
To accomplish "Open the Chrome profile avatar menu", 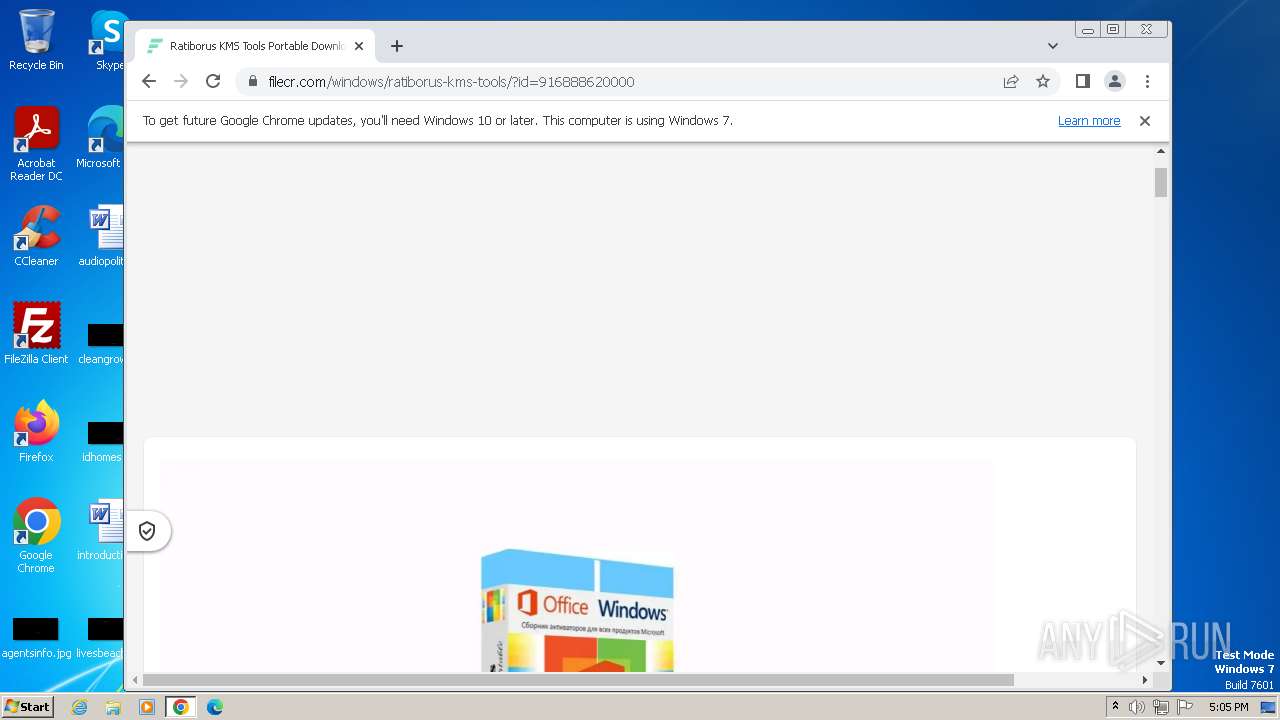I will pos(1114,82).
